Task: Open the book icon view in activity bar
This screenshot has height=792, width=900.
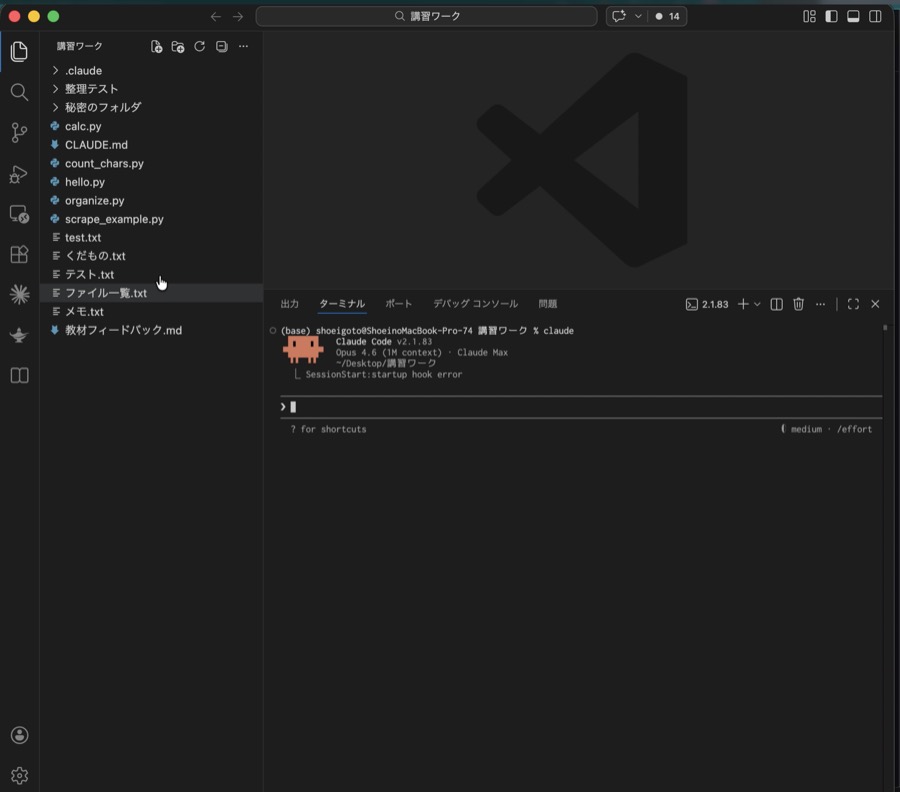Action: pyautogui.click(x=19, y=375)
